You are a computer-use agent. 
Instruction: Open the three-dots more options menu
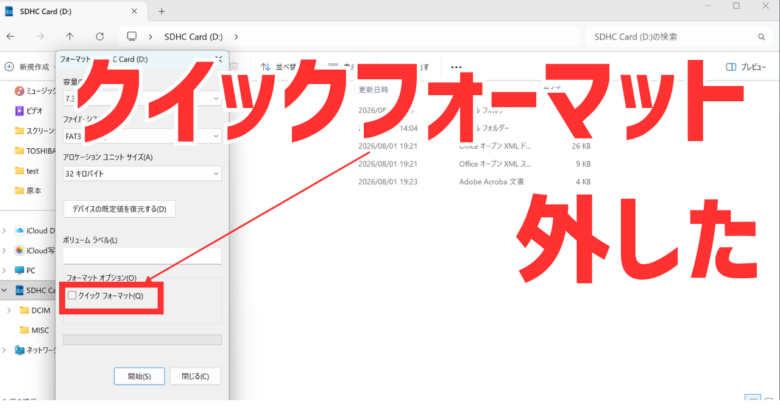tap(456, 67)
